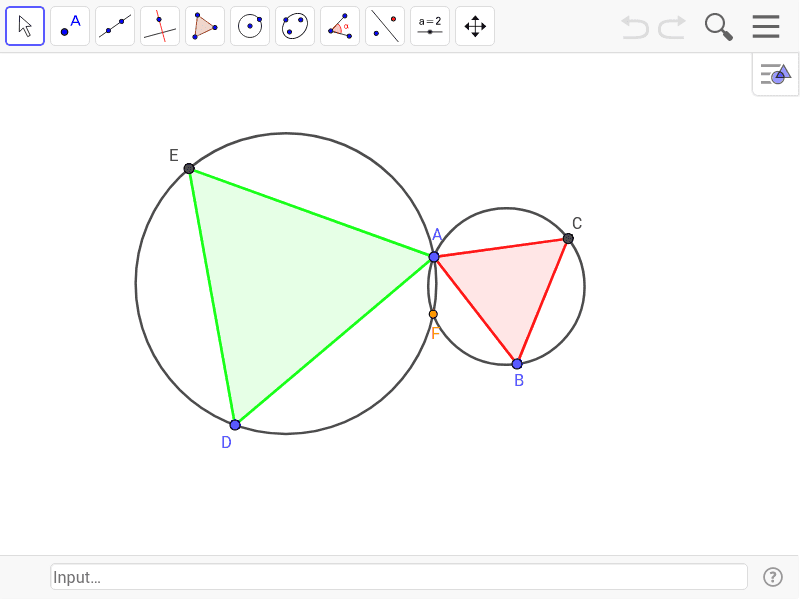800x600 pixels.
Task: Select the Ellipse conic tool
Action: pyautogui.click(x=295, y=26)
